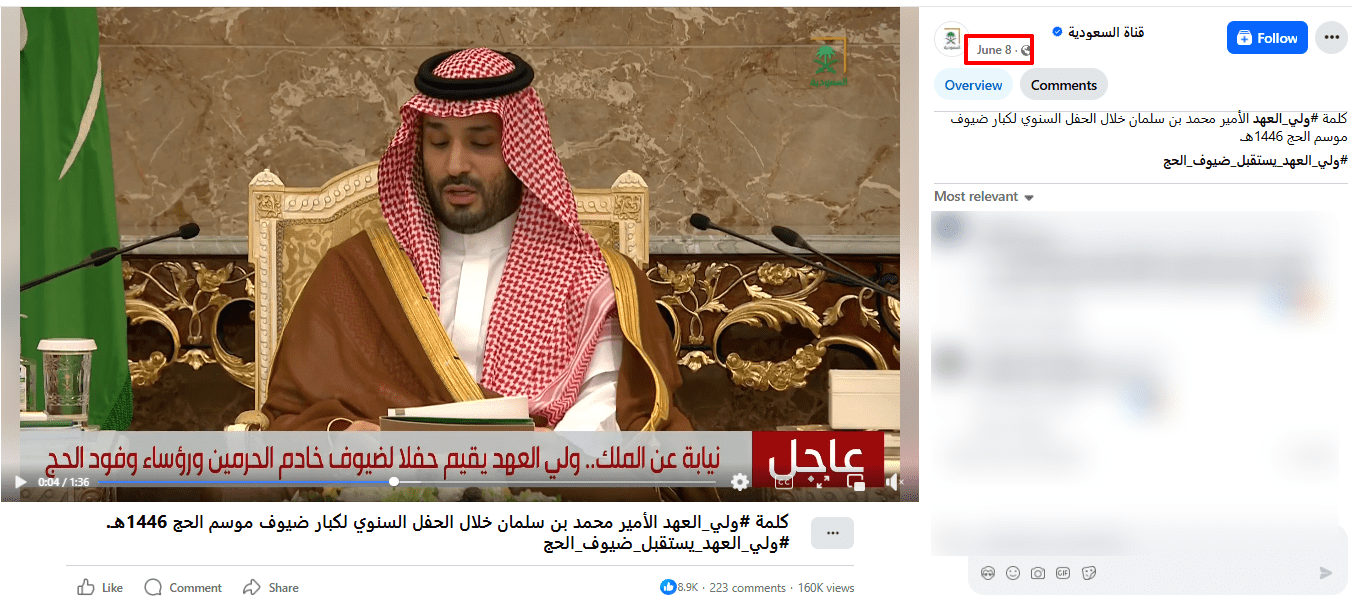Unmute the video volume

point(896,482)
